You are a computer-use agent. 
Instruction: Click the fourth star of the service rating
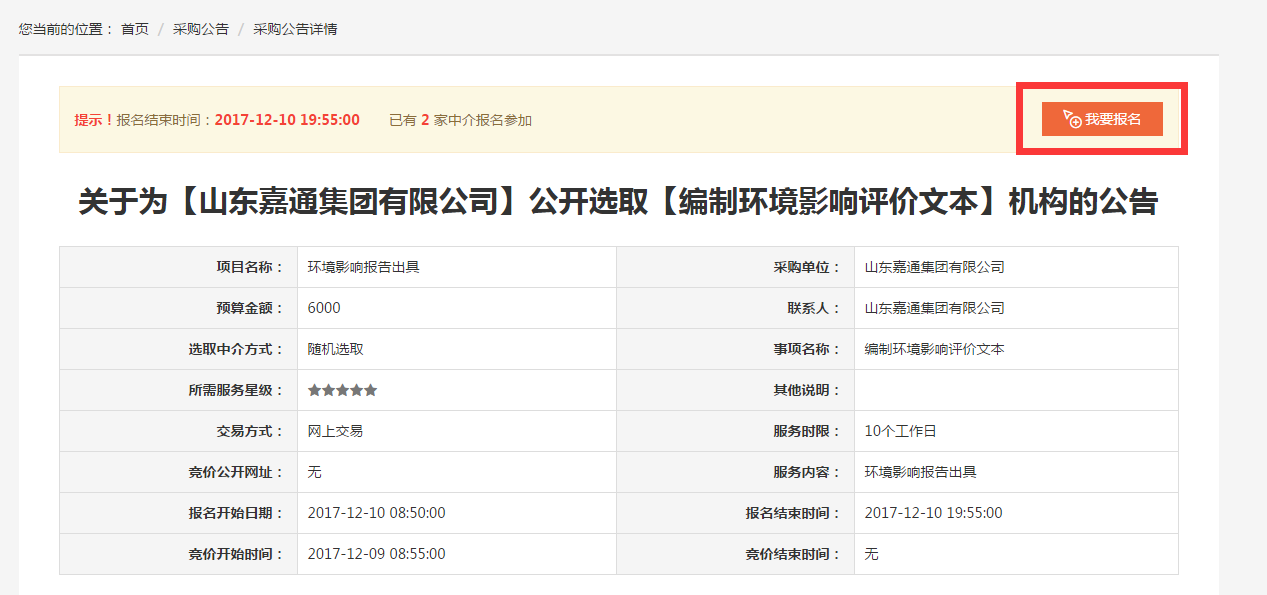(357, 390)
